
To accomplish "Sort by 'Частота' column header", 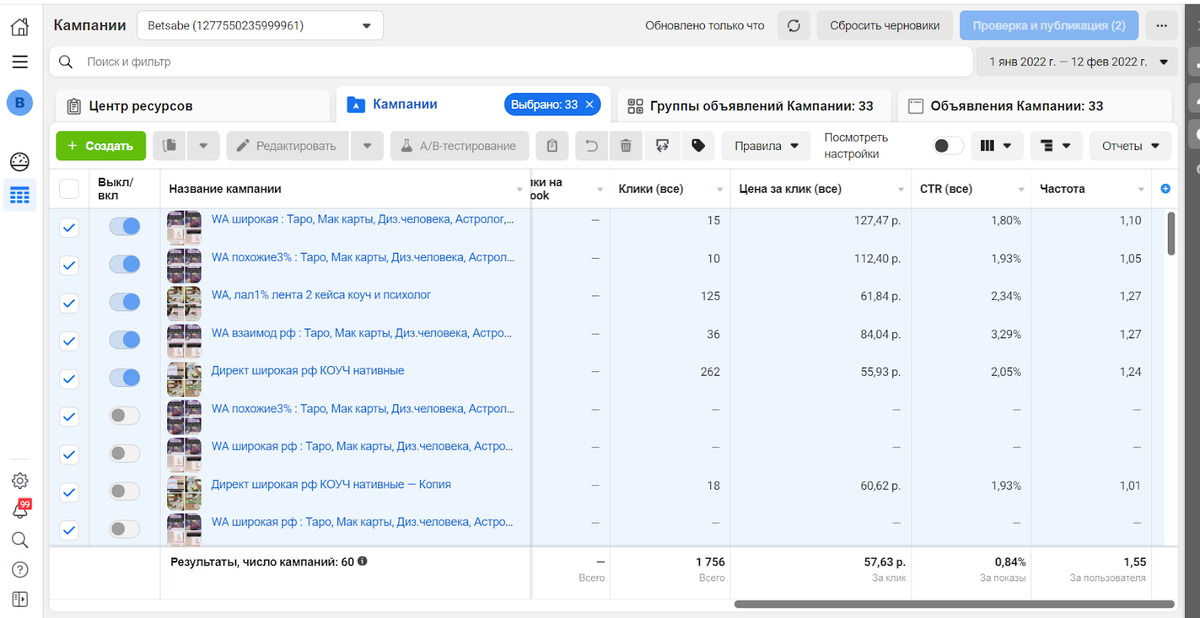I will pyautogui.click(x=1062, y=188).
